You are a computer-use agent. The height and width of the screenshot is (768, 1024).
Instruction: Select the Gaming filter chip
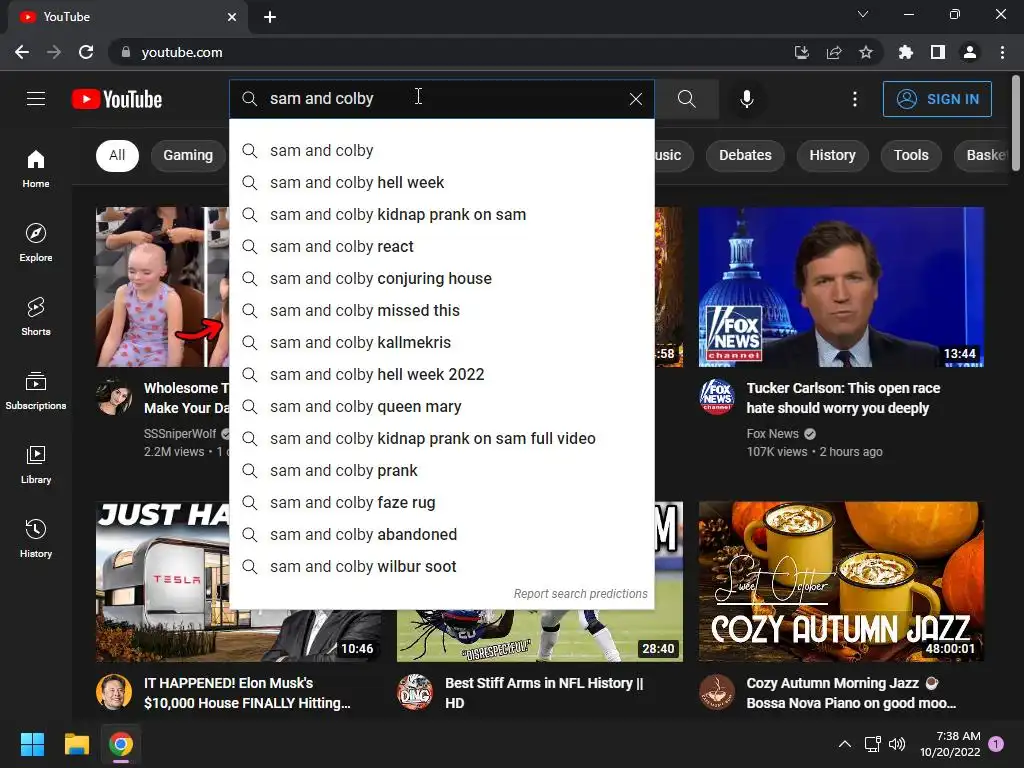pyautogui.click(x=188, y=155)
